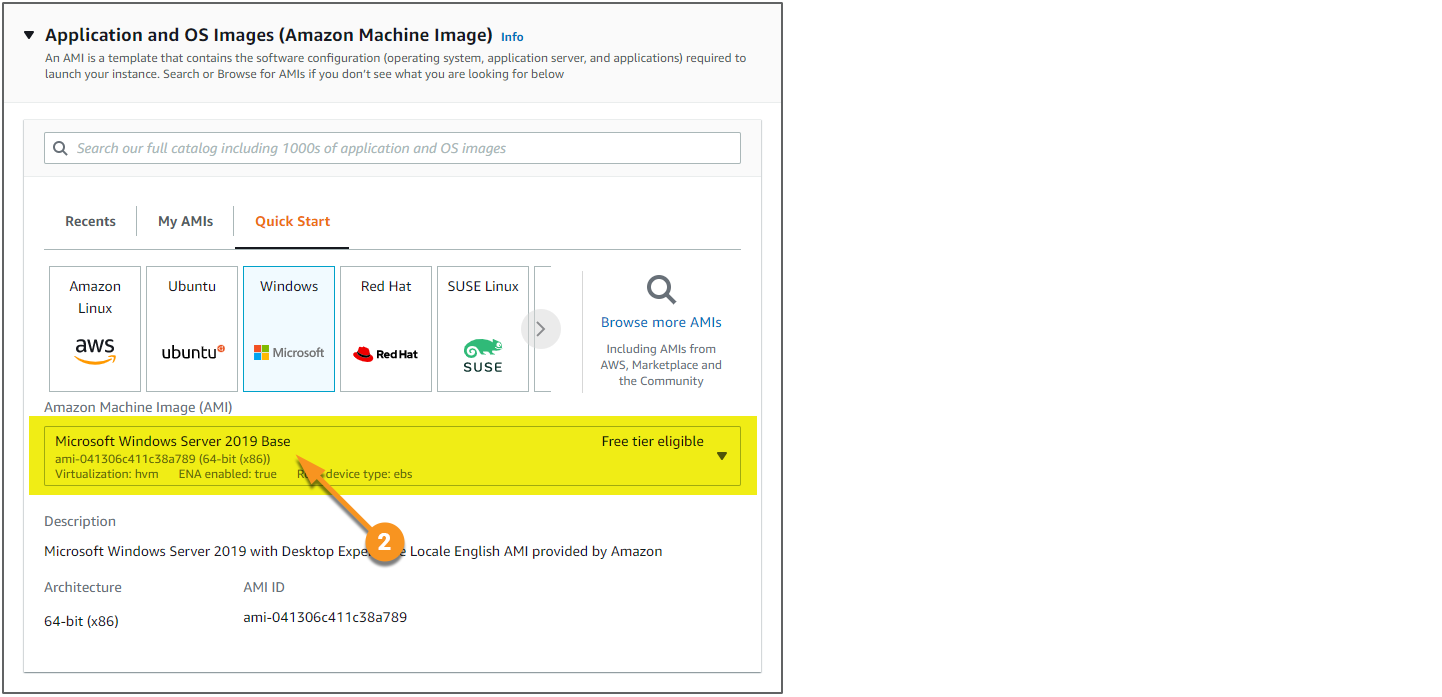1442x697 pixels.
Task: Collapse the Application and OS Images section
Action: [29, 35]
